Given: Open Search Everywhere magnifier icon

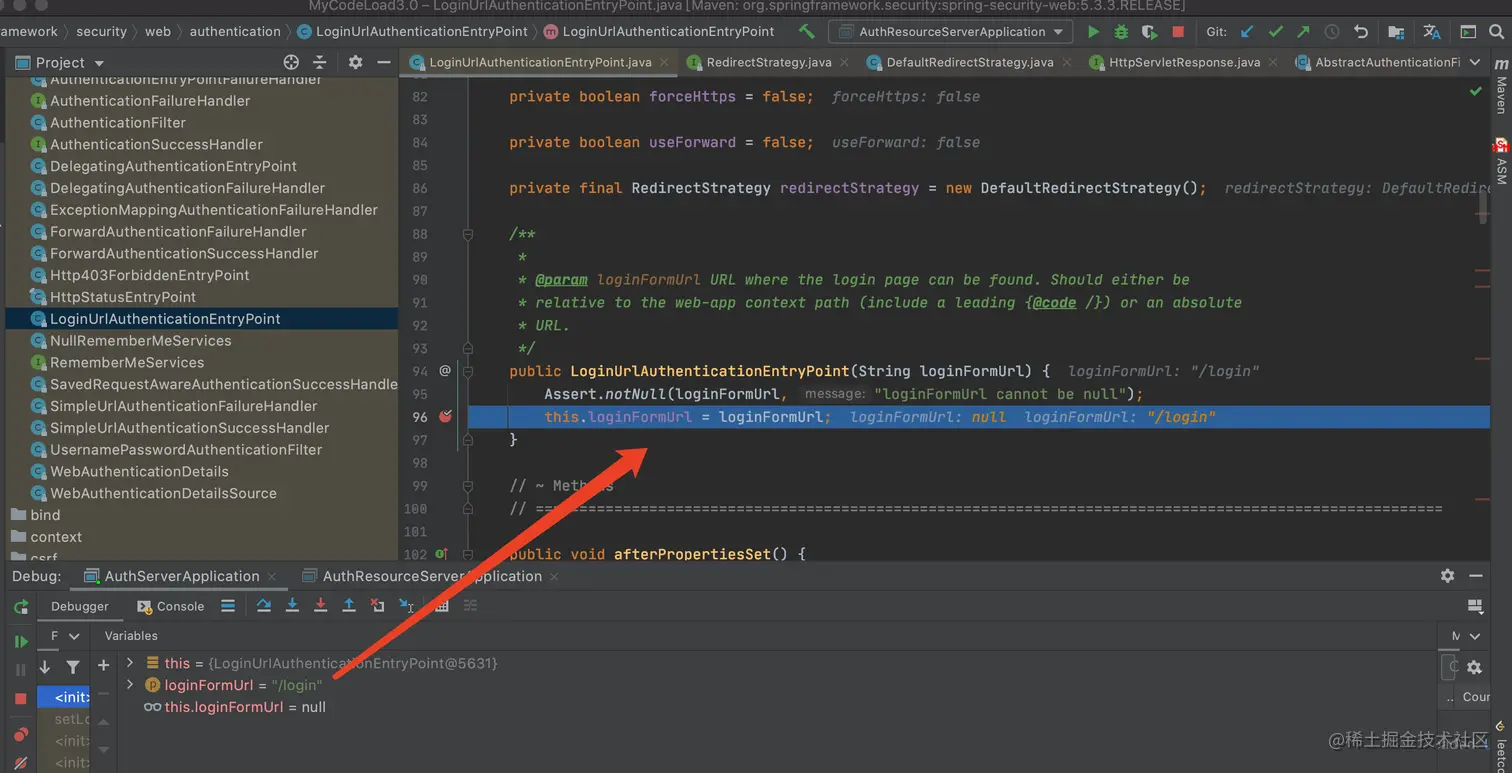Looking at the screenshot, I should pos(1496,32).
